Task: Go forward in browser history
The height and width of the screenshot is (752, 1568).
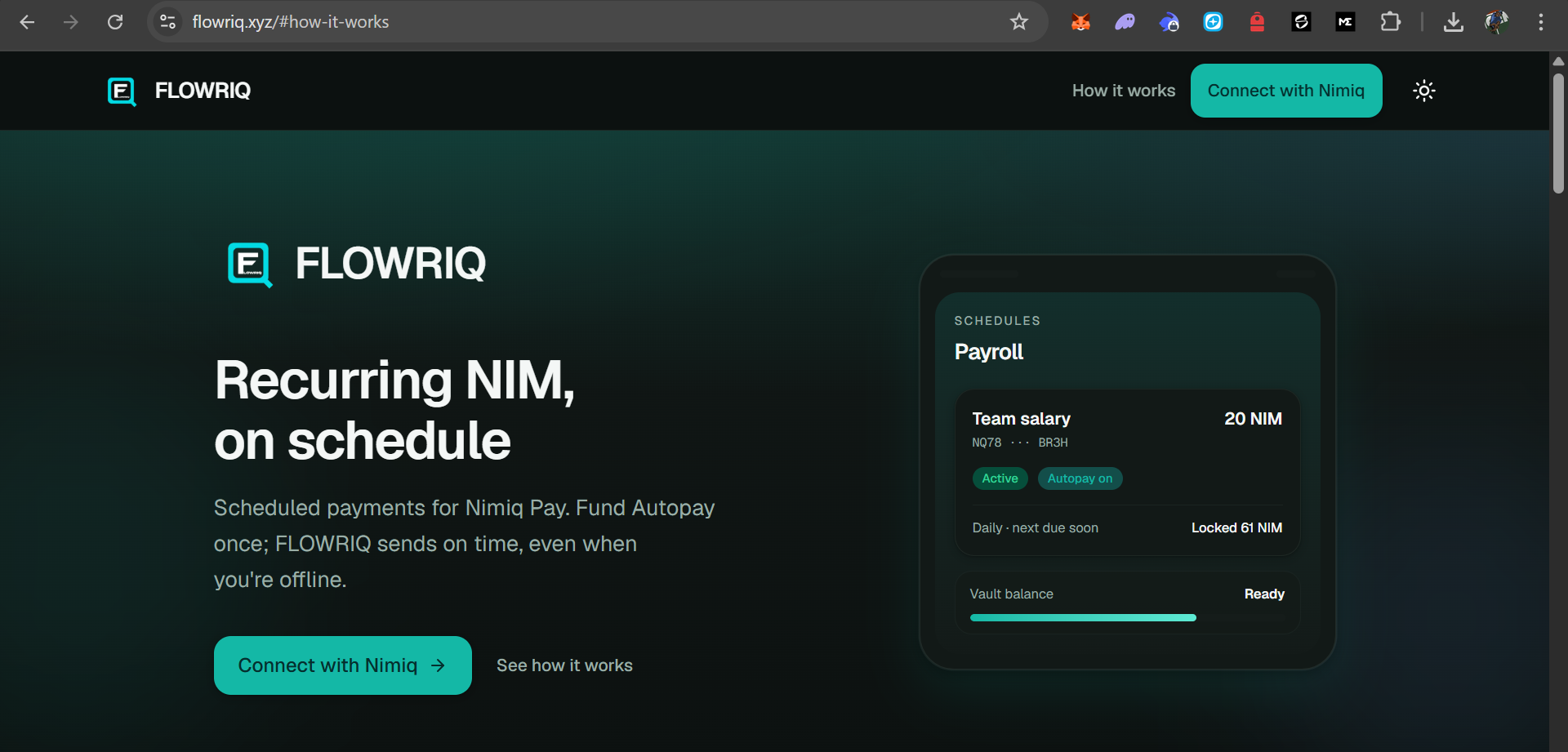Action: (x=71, y=22)
